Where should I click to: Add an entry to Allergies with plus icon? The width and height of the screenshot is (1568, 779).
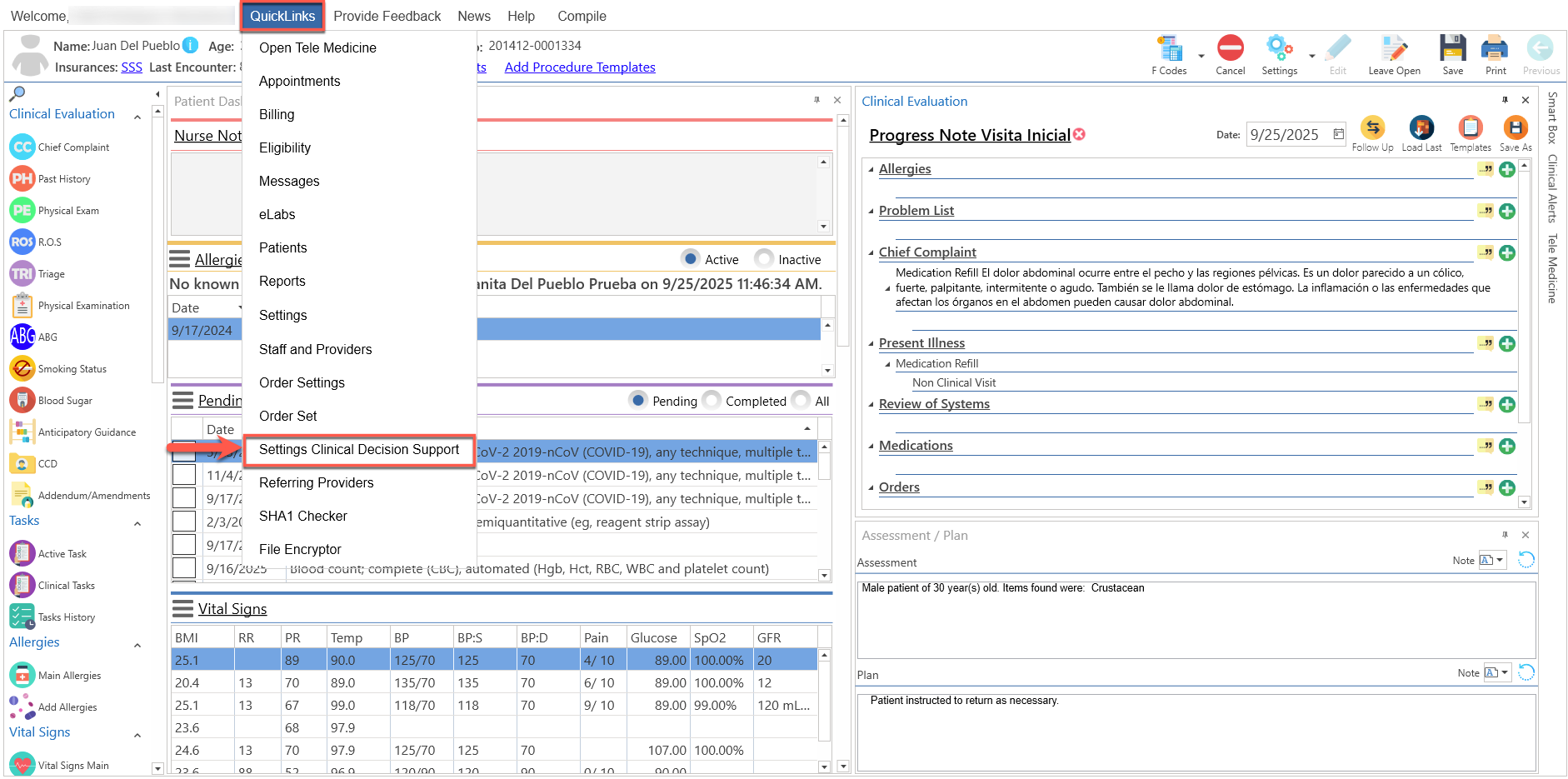point(1507,170)
